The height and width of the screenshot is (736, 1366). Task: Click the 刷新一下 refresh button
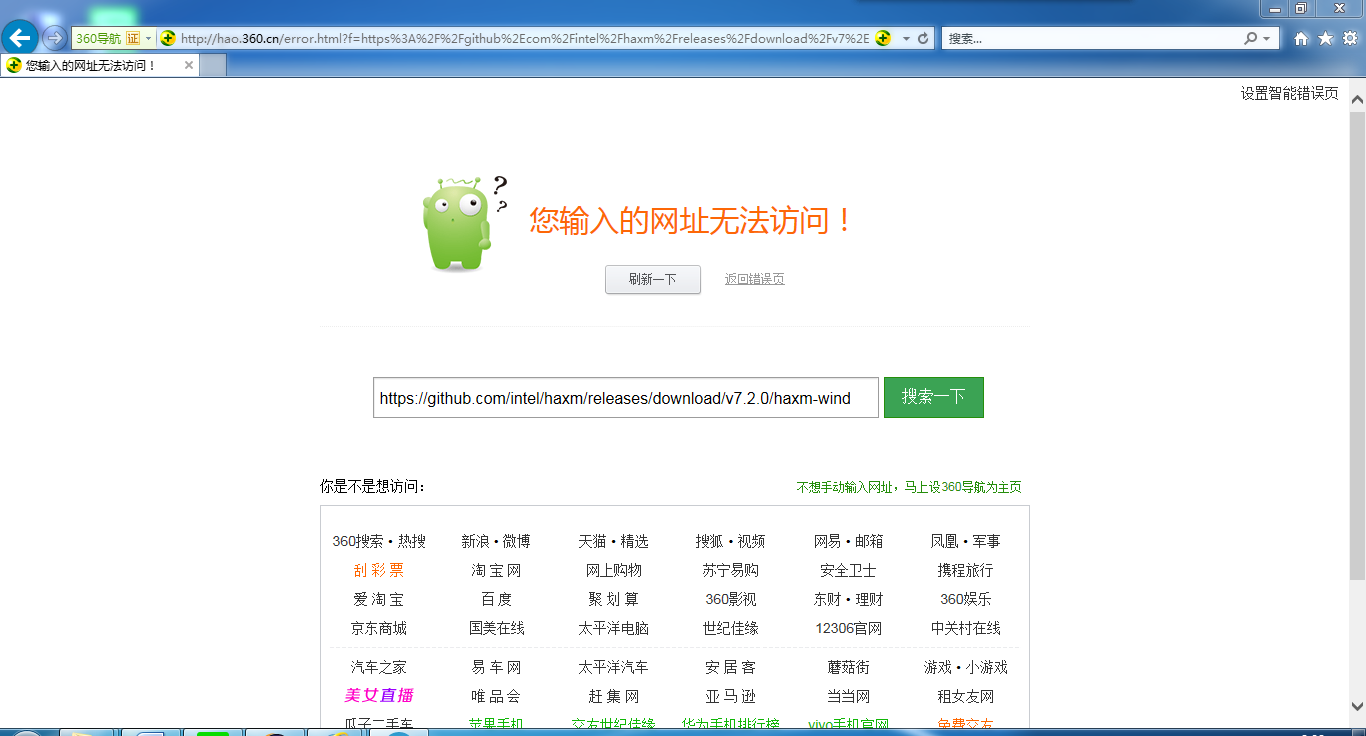tap(653, 280)
